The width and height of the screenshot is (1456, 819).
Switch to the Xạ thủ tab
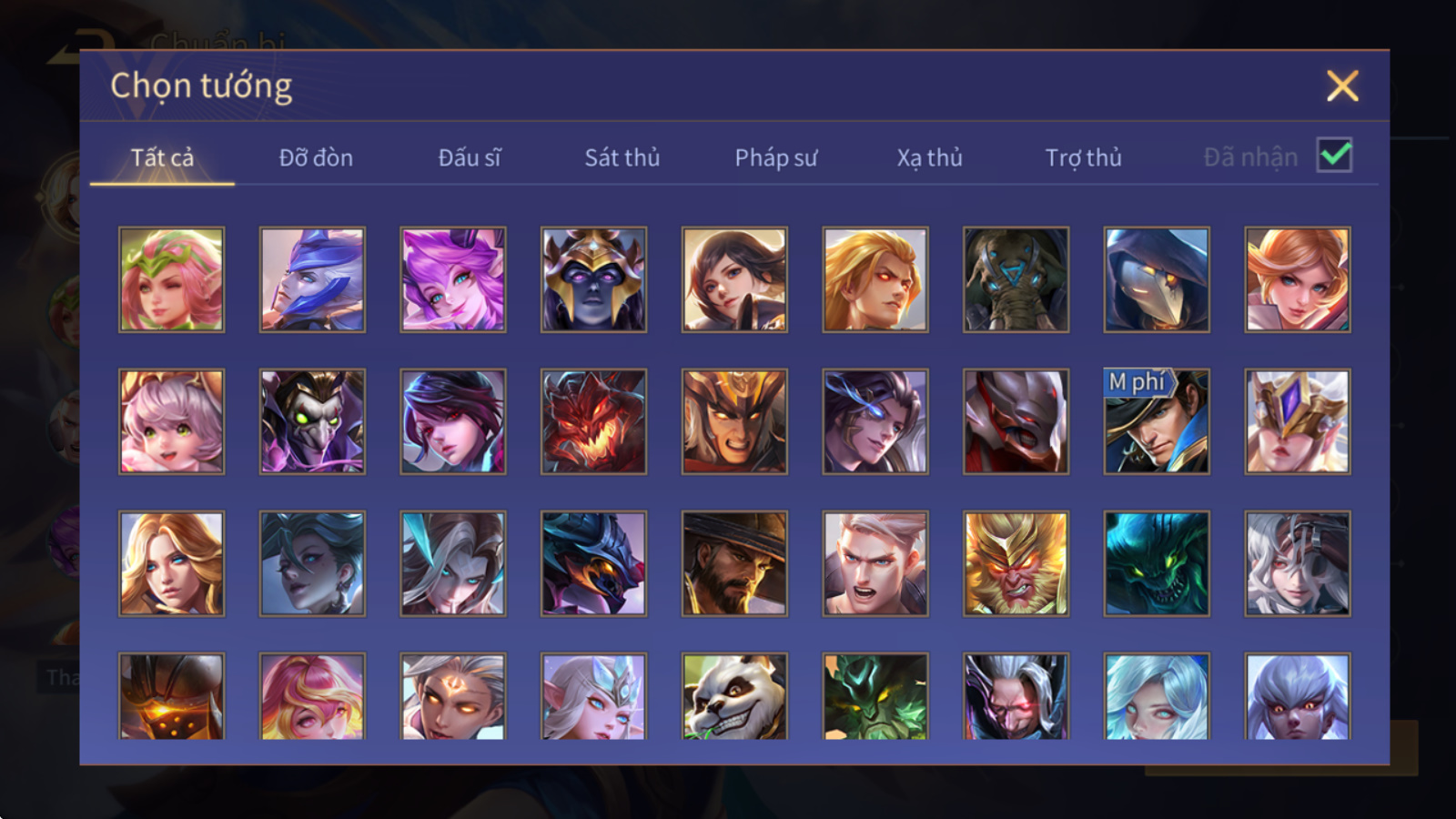(x=929, y=157)
